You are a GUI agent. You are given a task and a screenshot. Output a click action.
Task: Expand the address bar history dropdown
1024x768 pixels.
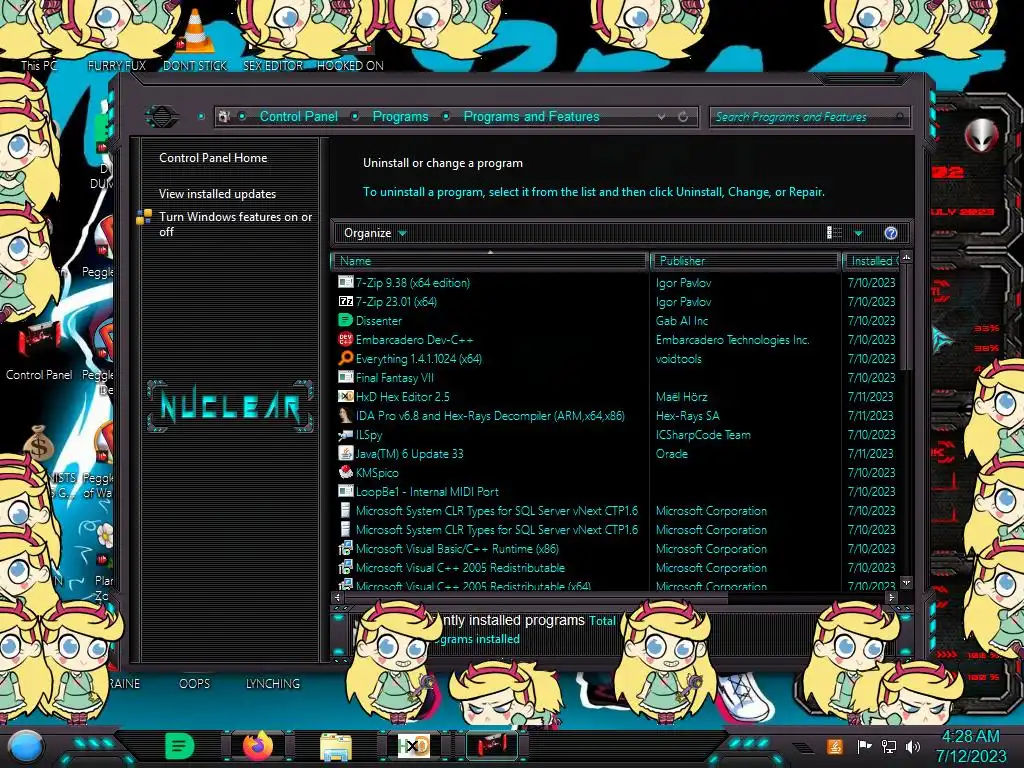[x=662, y=117]
